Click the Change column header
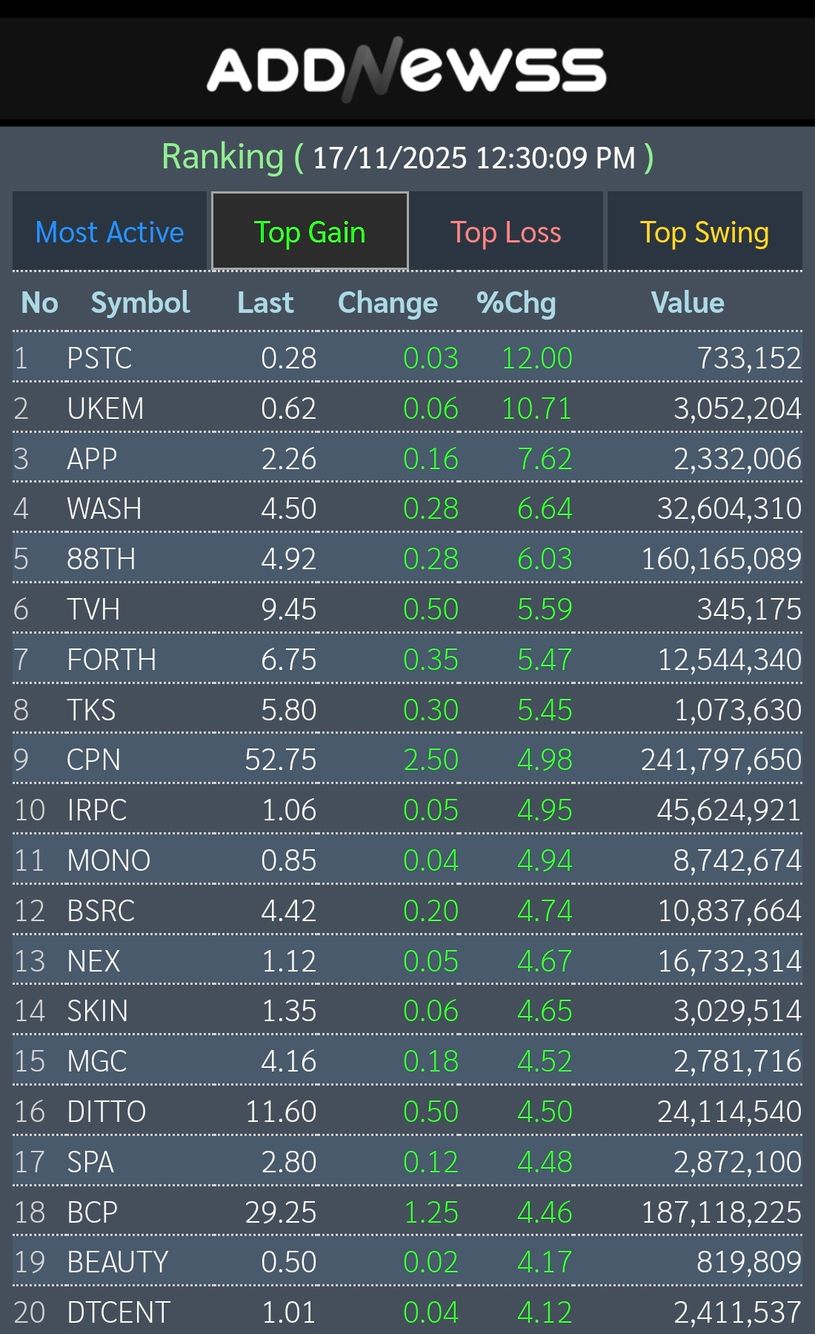 pos(388,303)
